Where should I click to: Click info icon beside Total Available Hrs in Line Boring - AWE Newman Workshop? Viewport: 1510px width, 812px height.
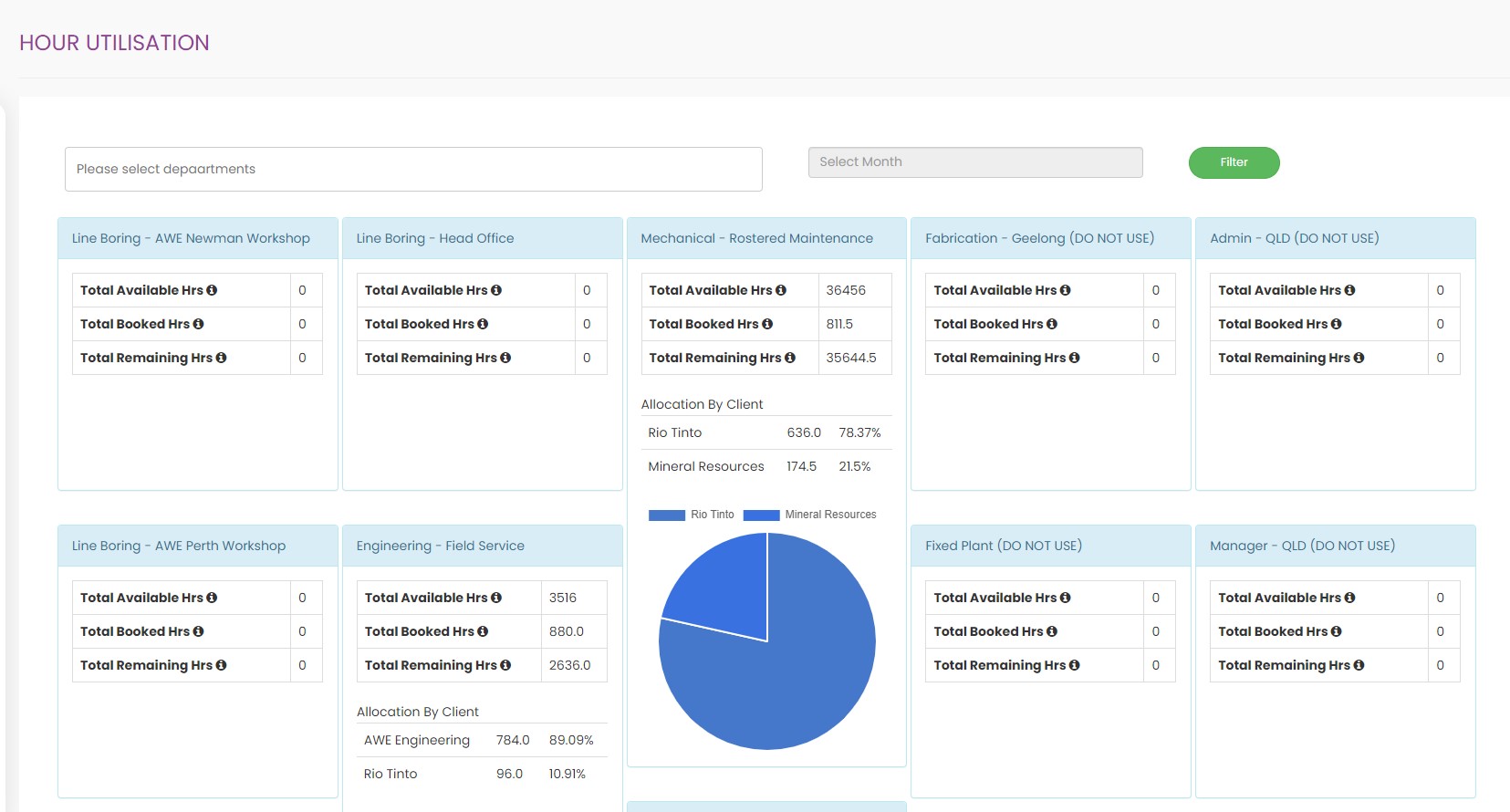tap(212, 290)
